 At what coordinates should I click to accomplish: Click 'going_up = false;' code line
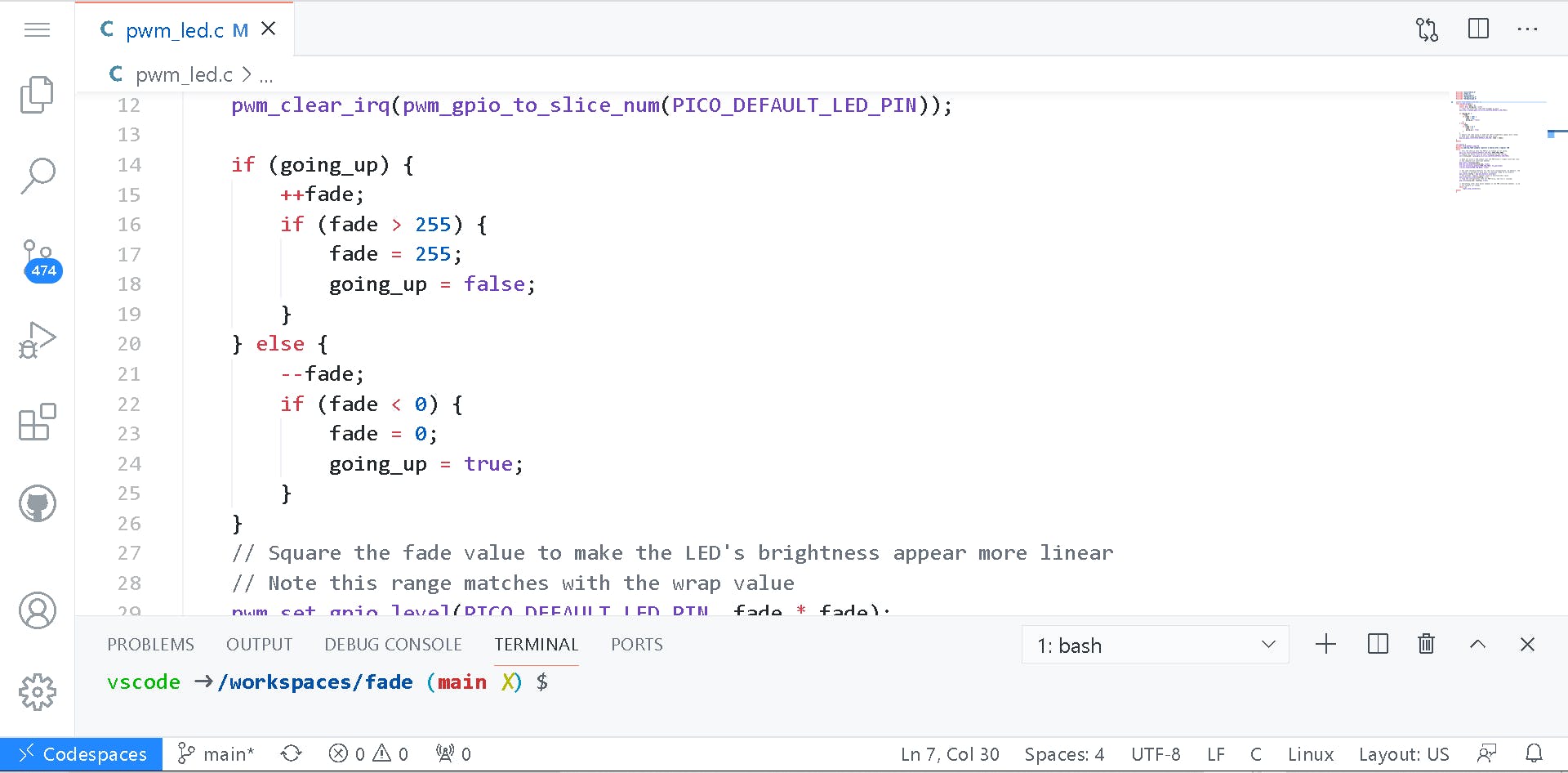pyautogui.click(x=432, y=284)
